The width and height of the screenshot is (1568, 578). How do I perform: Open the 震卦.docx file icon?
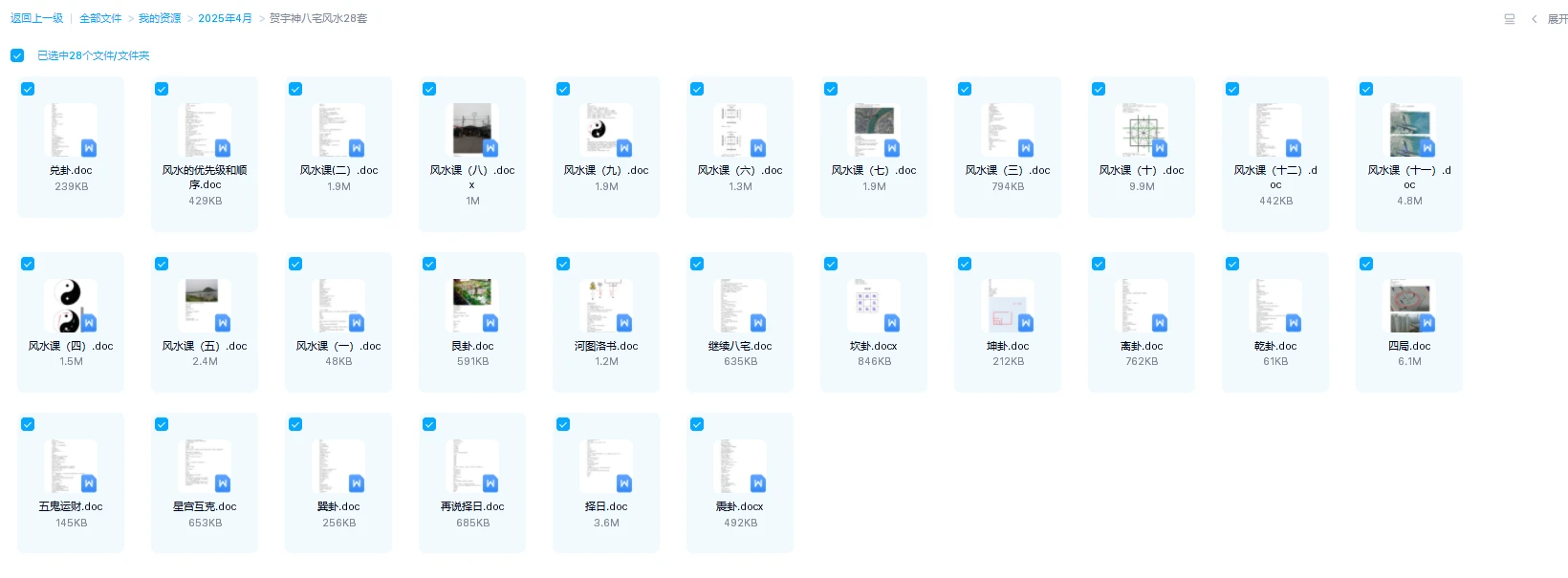coord(741,466)
